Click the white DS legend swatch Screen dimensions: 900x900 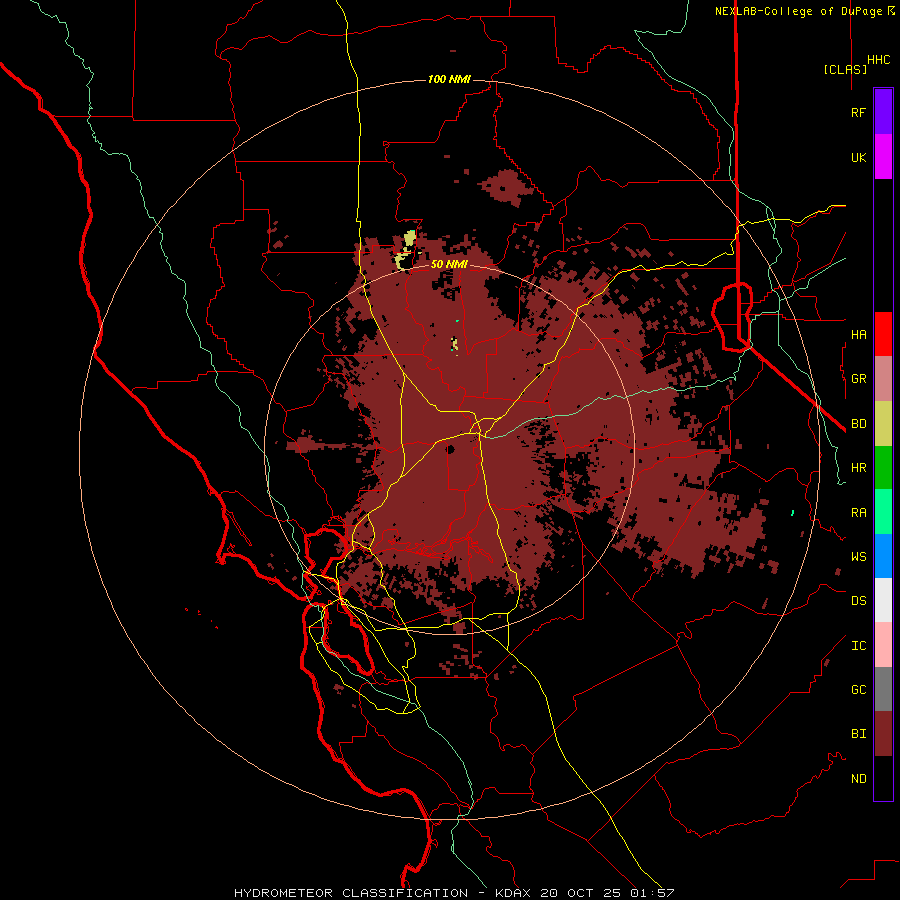pos(883,600)
